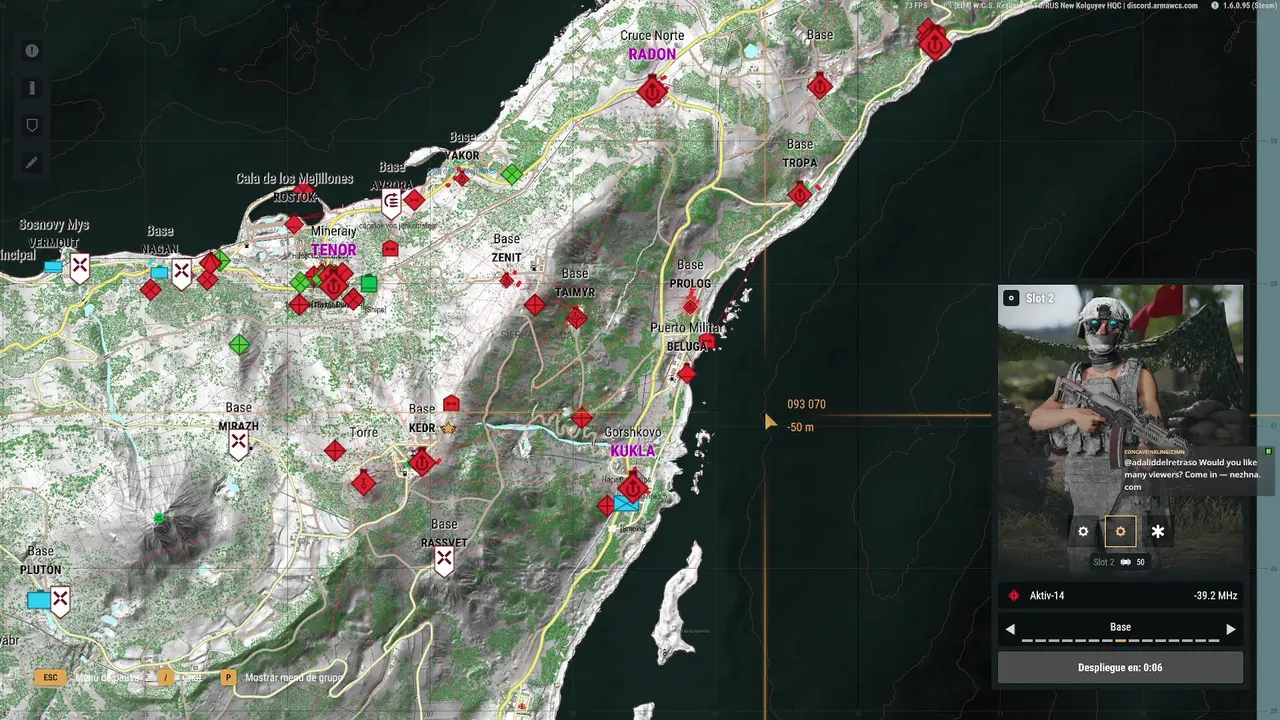Click the PROLOG red base marker
Viewport: 1280px width, 720px height.
coord(691,306)
